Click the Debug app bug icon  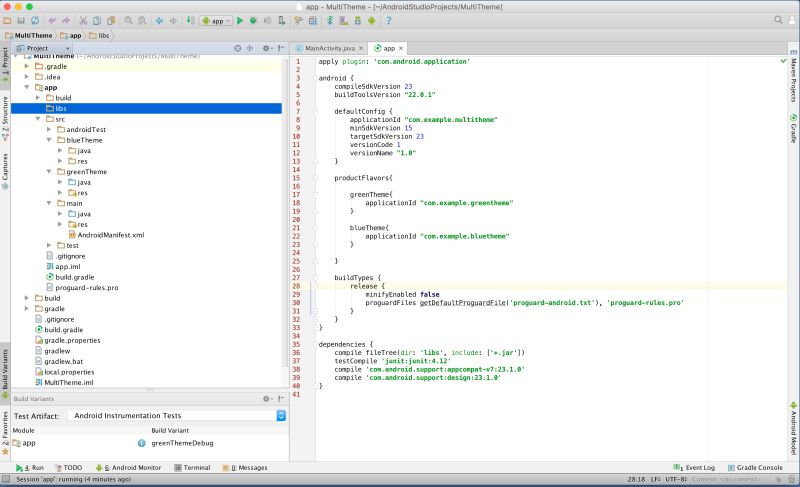coord(254,20)
